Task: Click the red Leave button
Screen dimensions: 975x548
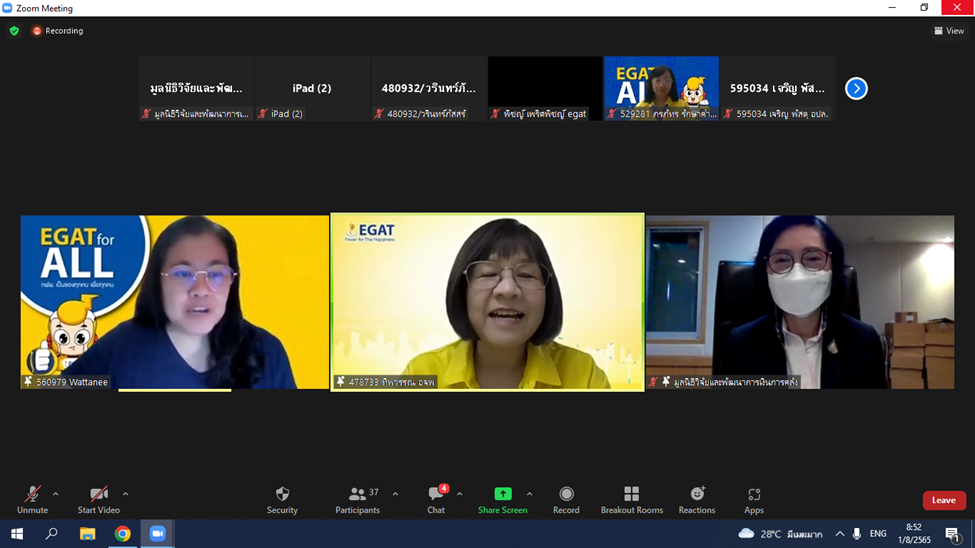Action: click(944, 500)
